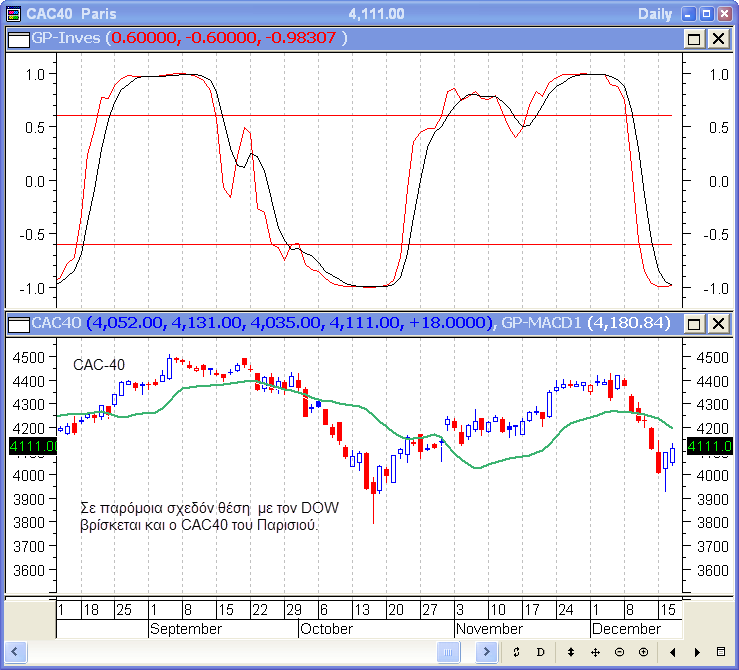Maximize the CAC40 price pane

695,323
